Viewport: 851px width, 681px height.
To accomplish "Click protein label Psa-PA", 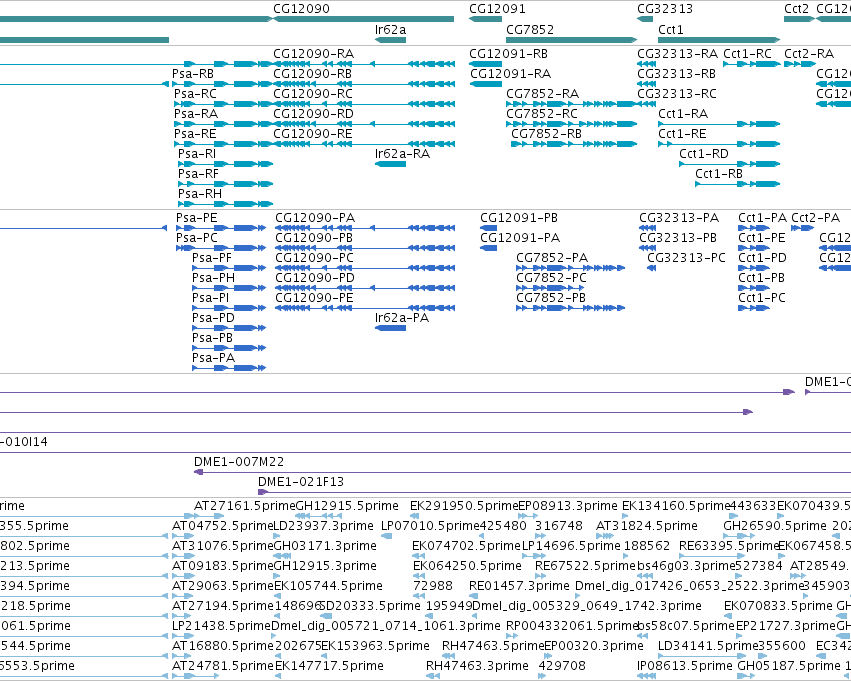I will pyautogui.click(x=213, y=358).
